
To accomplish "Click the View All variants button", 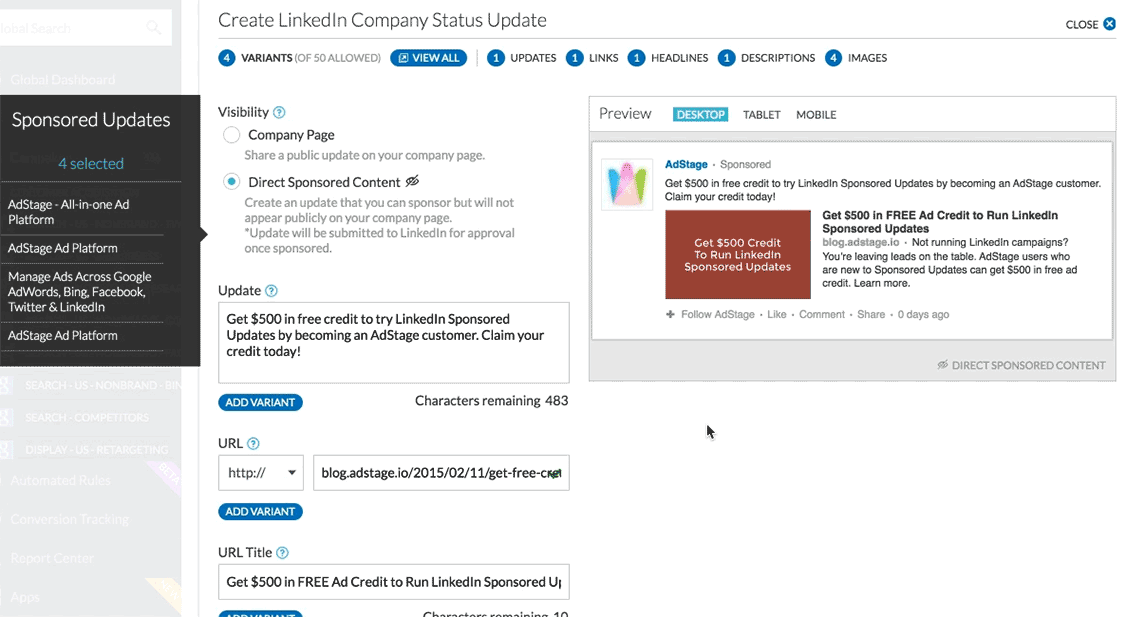I will point(428,58).
